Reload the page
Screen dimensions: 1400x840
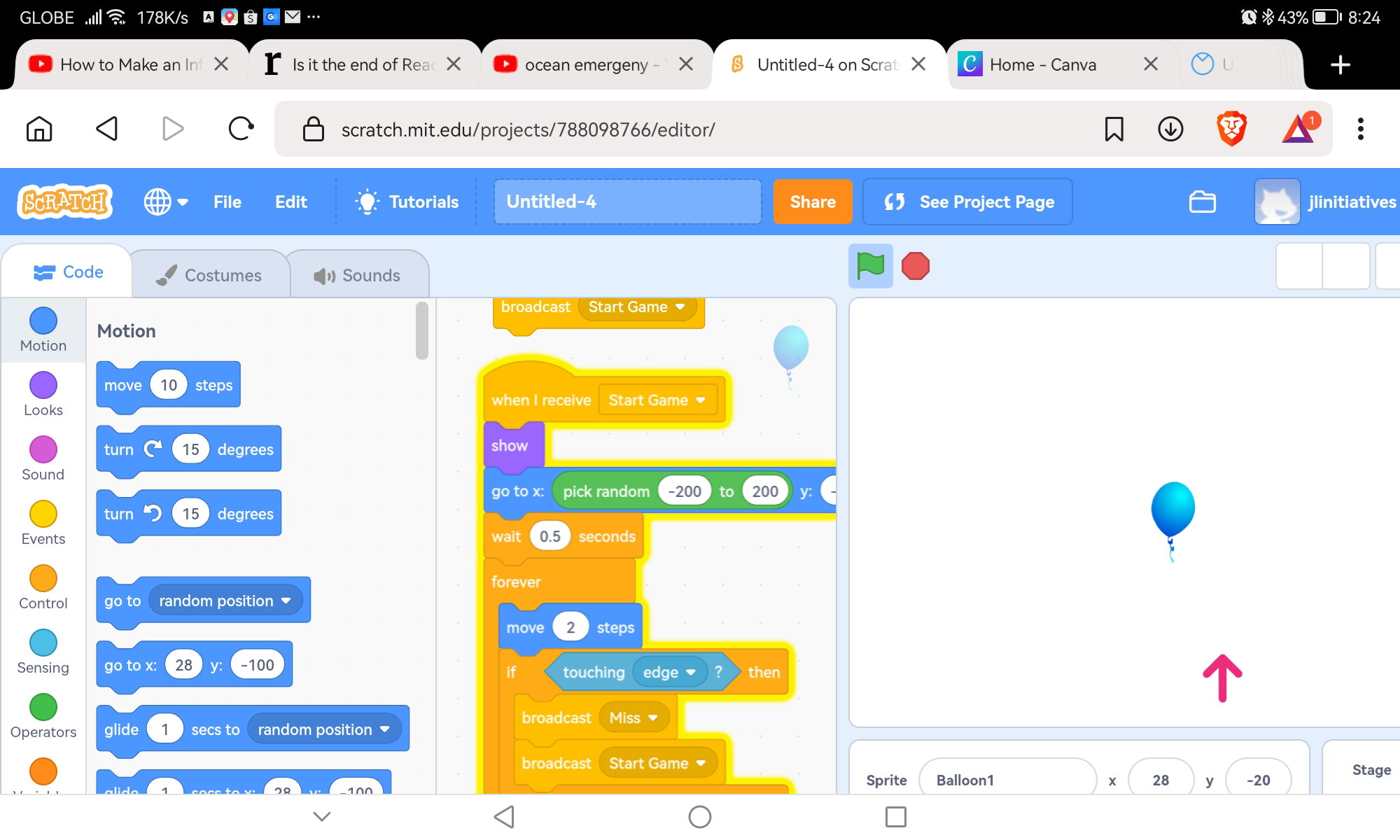(x=241, y=129)
